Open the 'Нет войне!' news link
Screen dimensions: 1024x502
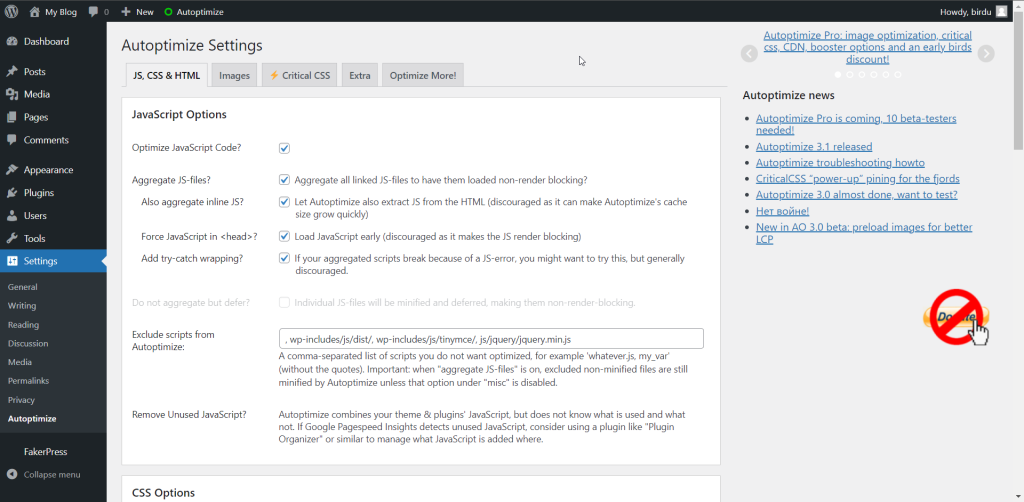click(x=783, y=211)
